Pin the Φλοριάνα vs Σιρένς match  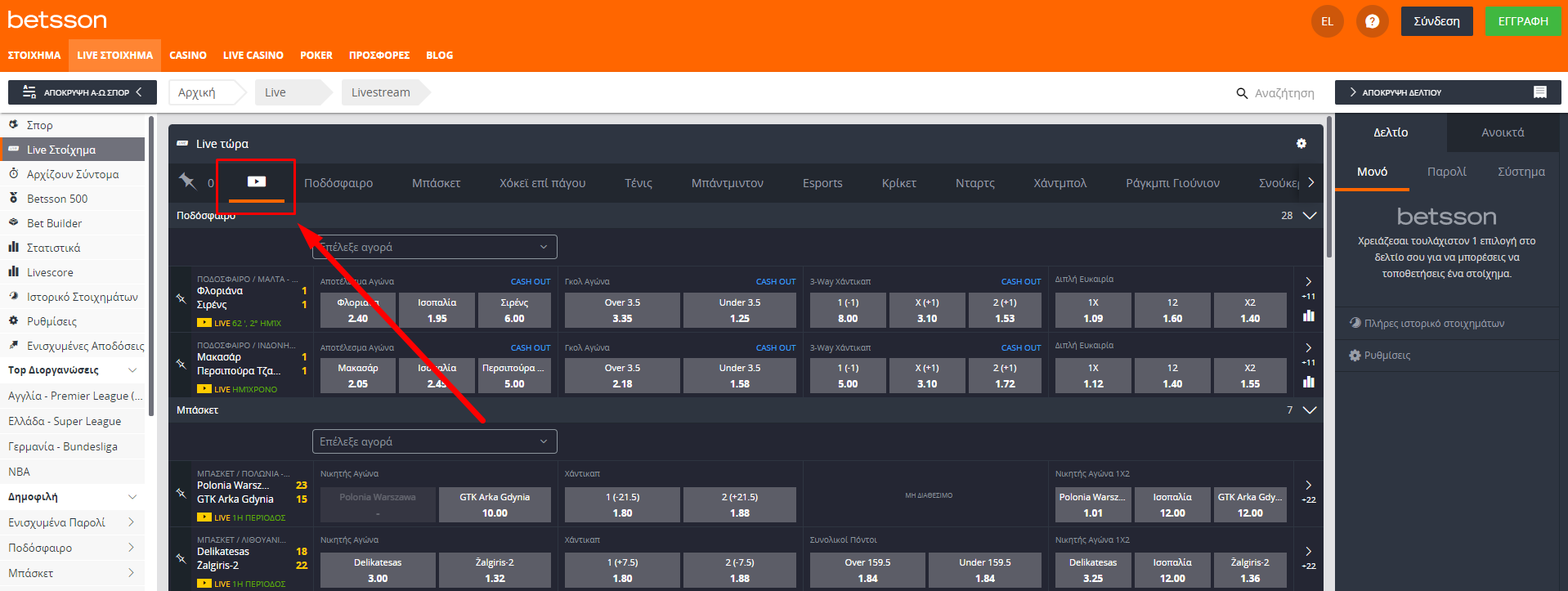coord(181,299)
